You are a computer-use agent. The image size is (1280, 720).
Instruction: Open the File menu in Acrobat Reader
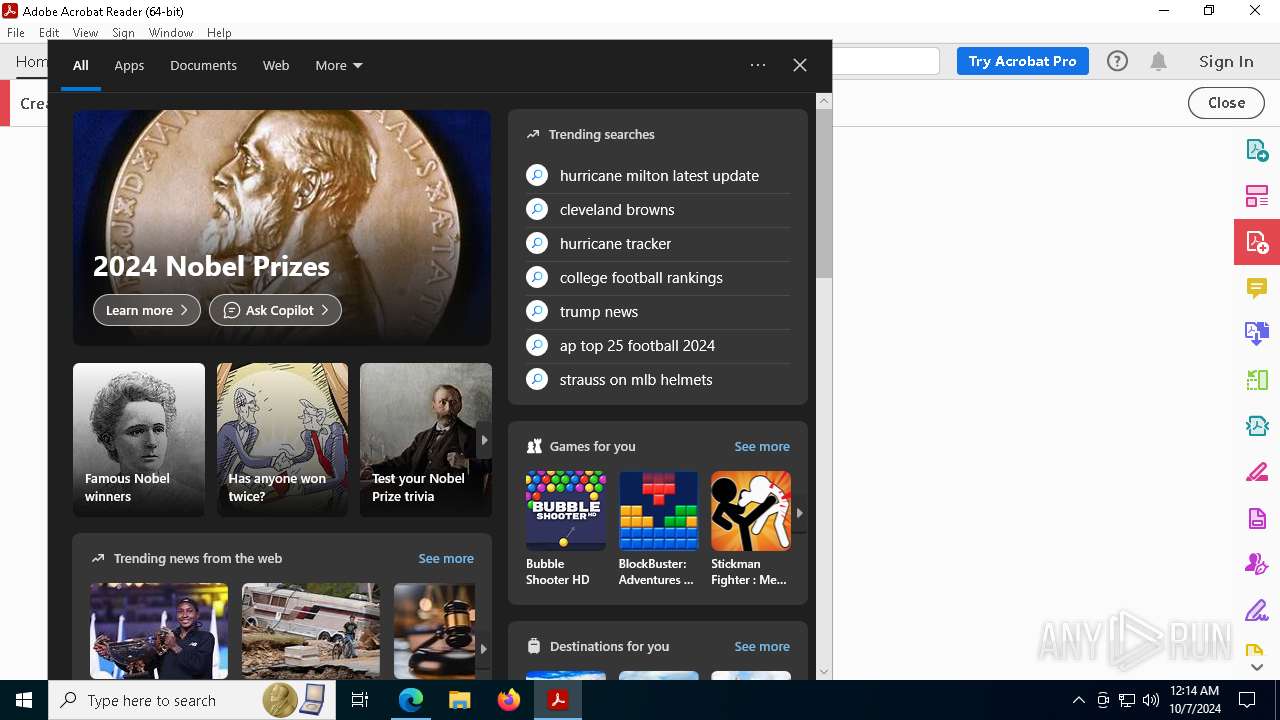[x=16, y=33]
